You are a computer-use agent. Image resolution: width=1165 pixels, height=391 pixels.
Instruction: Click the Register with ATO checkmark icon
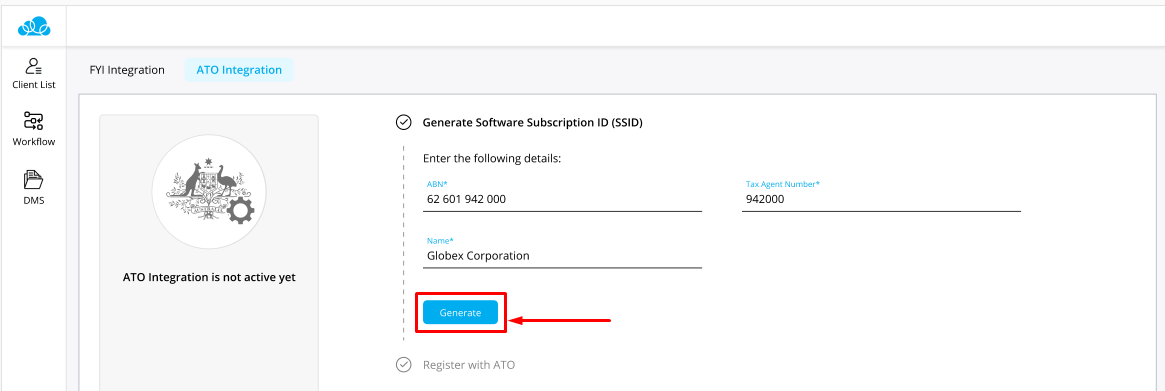[403, 365]
